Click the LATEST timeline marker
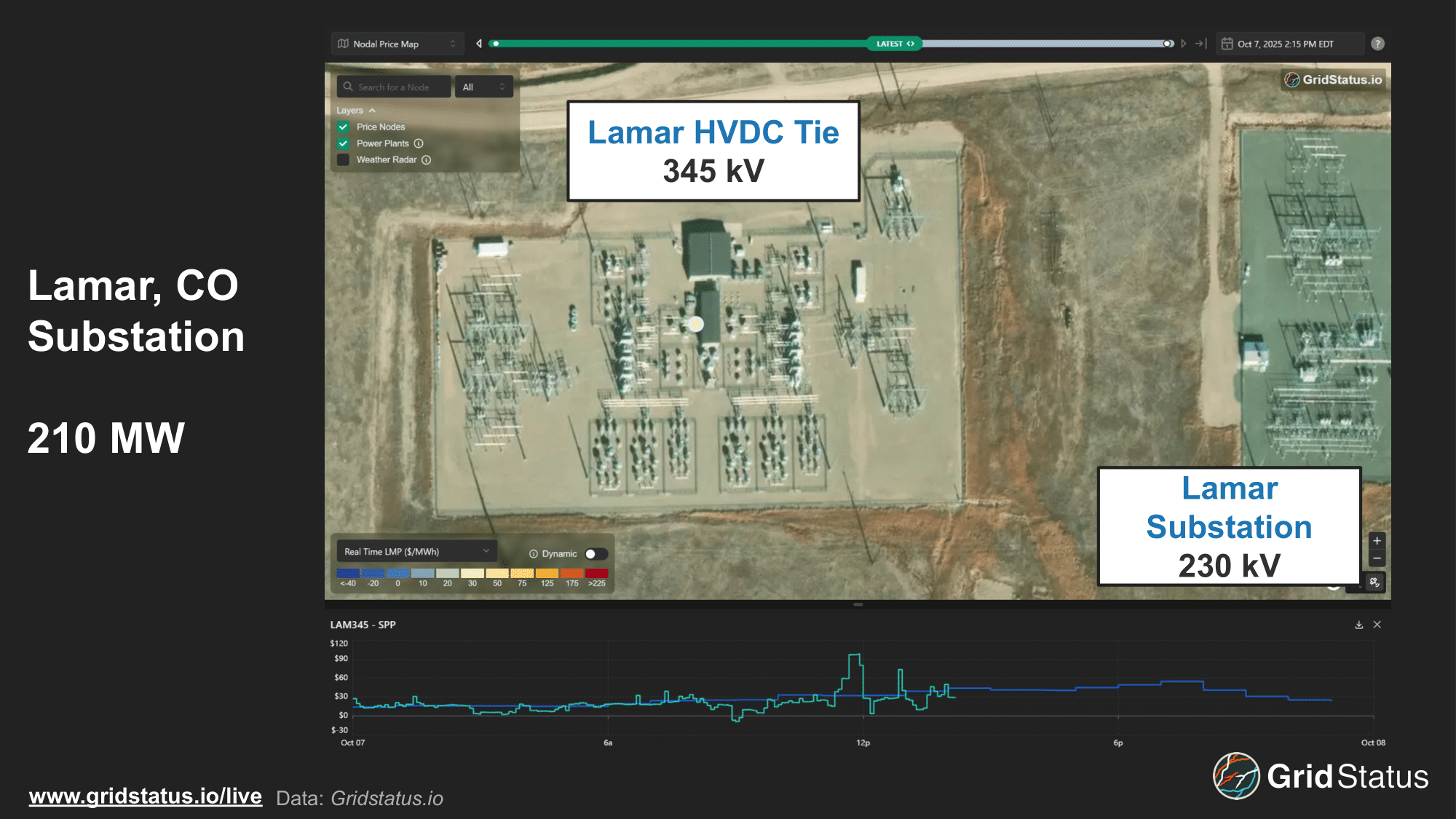The height and width of the screenshot is (819, 1456). pos(895,44)
